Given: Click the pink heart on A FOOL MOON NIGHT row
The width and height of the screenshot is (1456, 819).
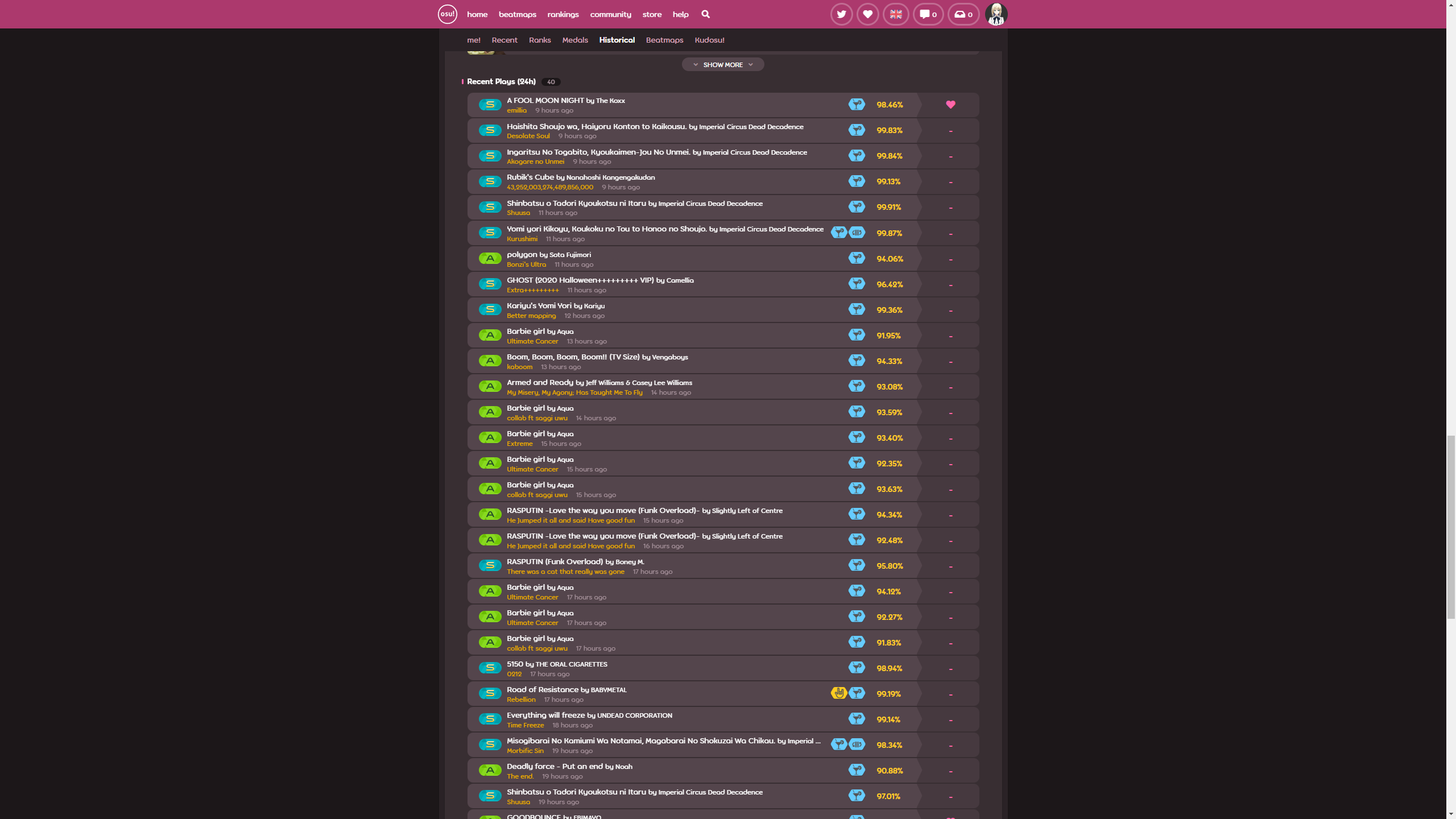Looking at the screenshot, I should pos(950,105).
